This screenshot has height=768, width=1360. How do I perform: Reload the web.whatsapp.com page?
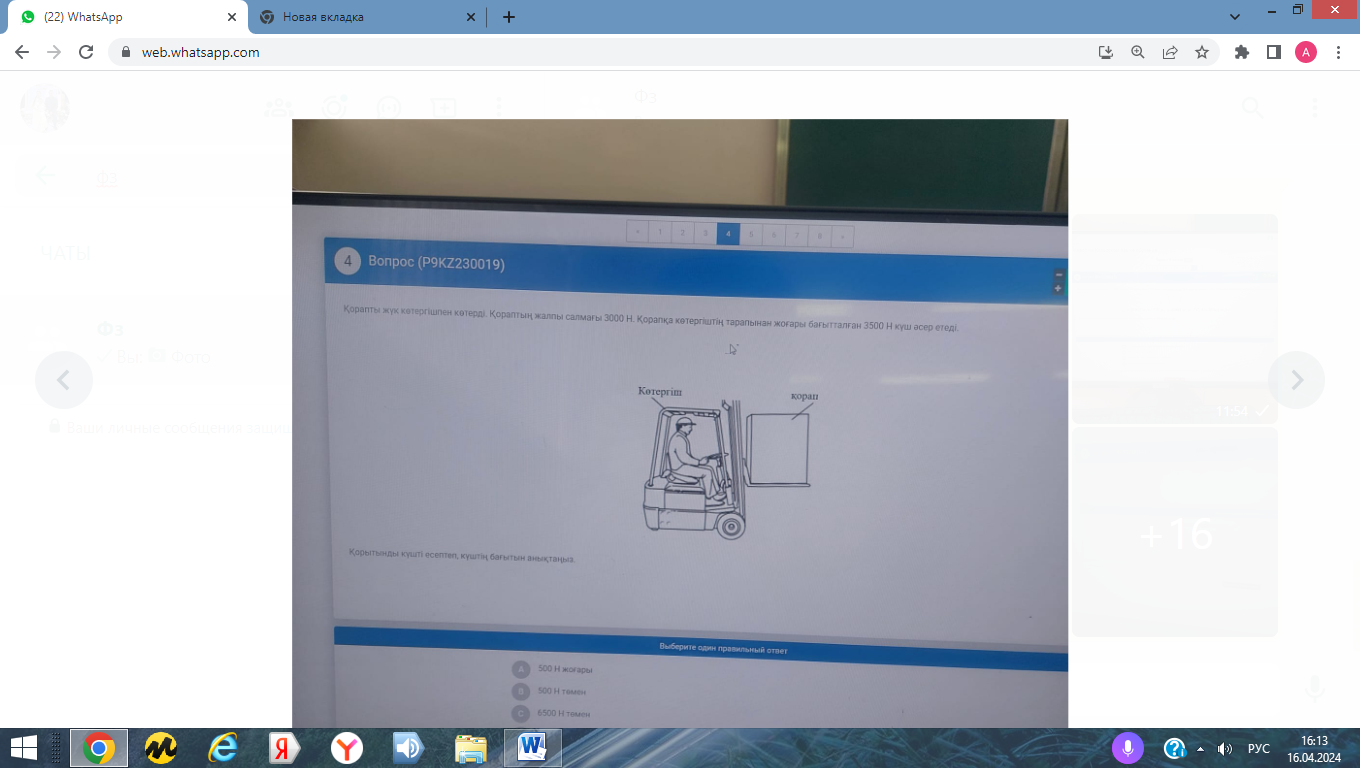pyautogui.click(x=86, y=52)
